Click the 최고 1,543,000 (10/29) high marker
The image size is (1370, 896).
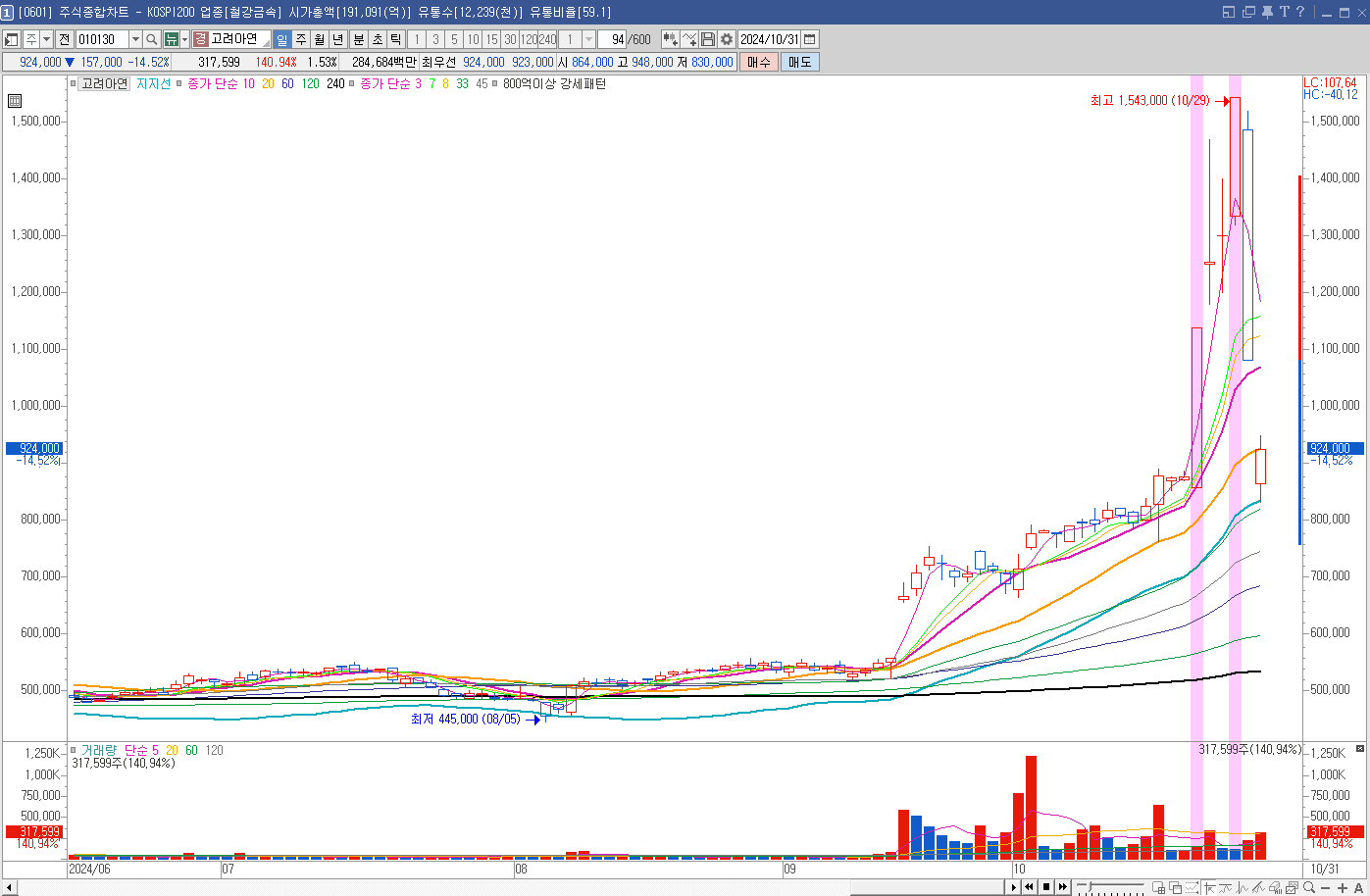tap(1149, 100)
